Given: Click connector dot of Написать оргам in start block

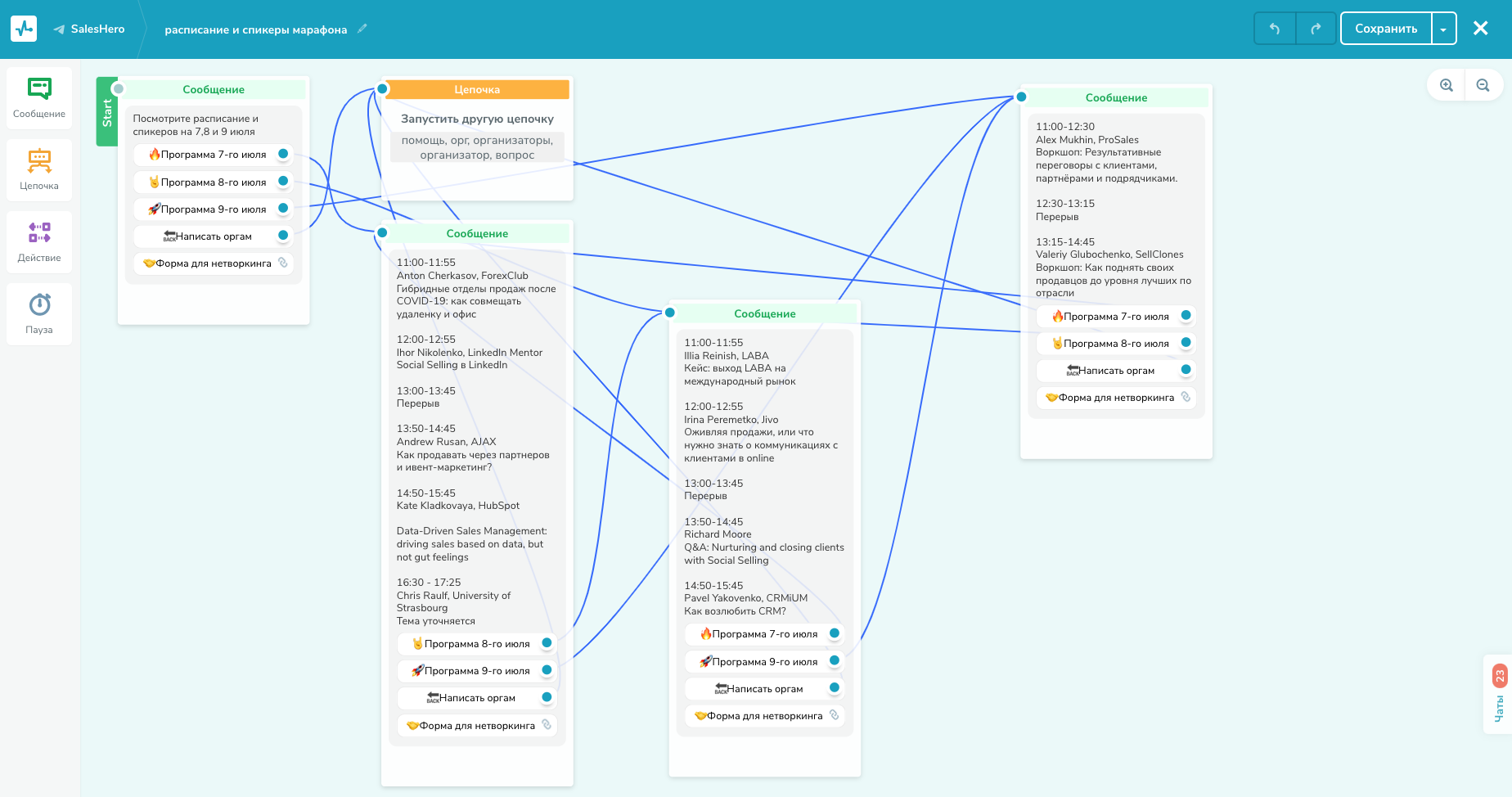Looking at the screenshot, I should click(283, 235).
